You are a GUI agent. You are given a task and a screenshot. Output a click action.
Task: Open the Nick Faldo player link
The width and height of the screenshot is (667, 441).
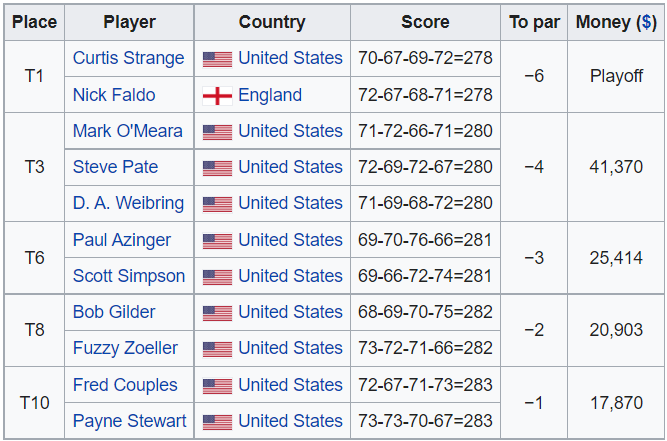coord(114,95)
